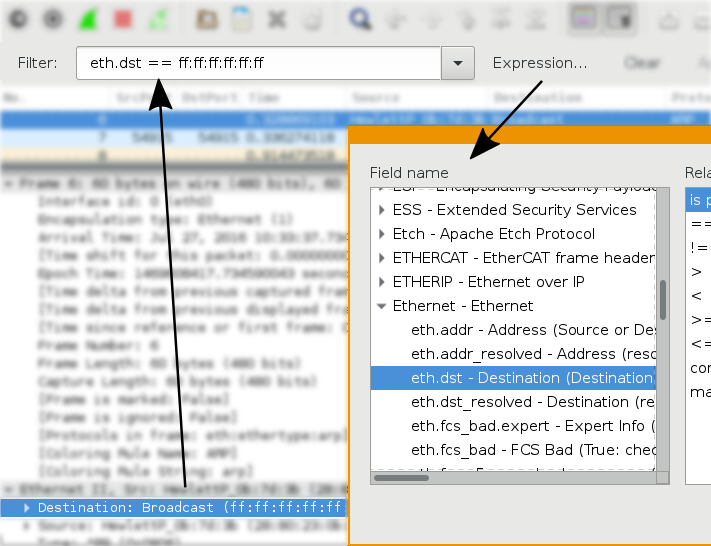Image resolution: width=711 pixels, height=546 pixels.
Task: Stop the running capture (red square)
Action: pyautogui.click(x=123, y=20)
